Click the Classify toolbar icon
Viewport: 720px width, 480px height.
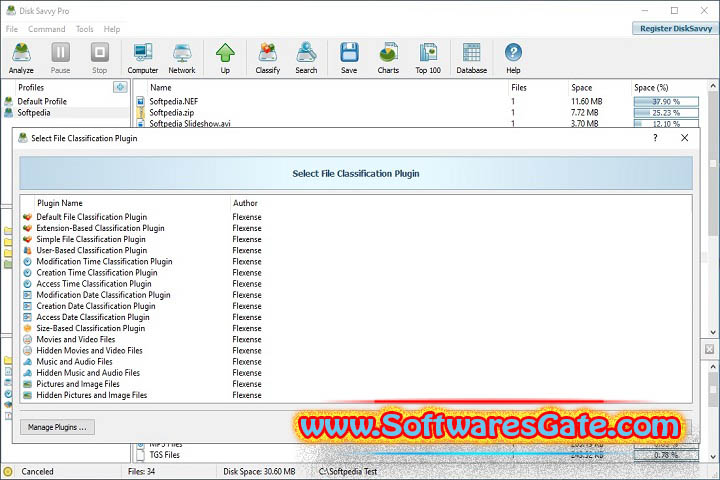(268, 58)
